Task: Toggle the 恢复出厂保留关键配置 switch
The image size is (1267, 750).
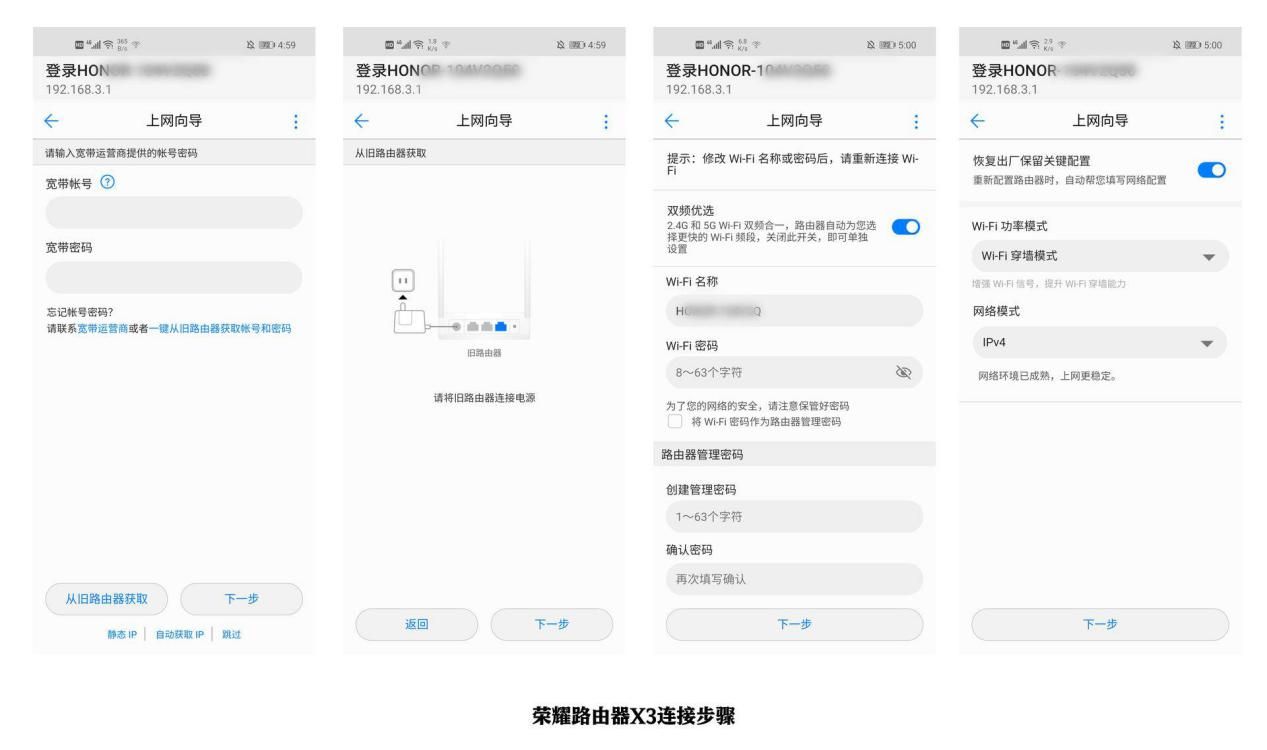Action: pyautogui.click(x=1211, y=169)
